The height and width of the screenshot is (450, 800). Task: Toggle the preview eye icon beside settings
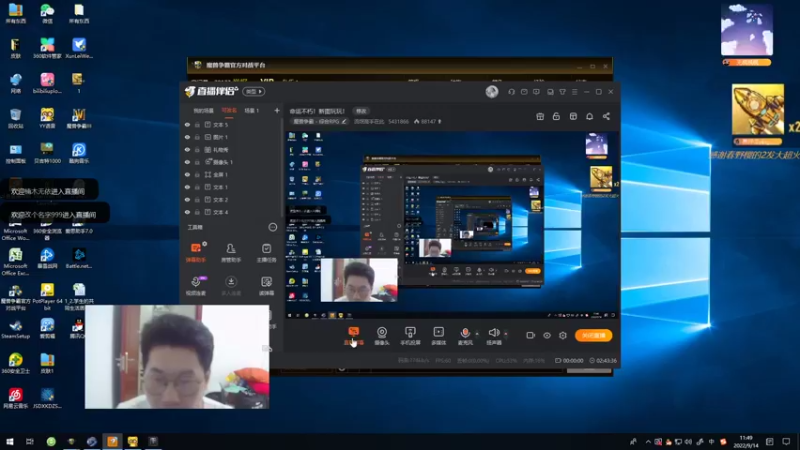[547, 335]
